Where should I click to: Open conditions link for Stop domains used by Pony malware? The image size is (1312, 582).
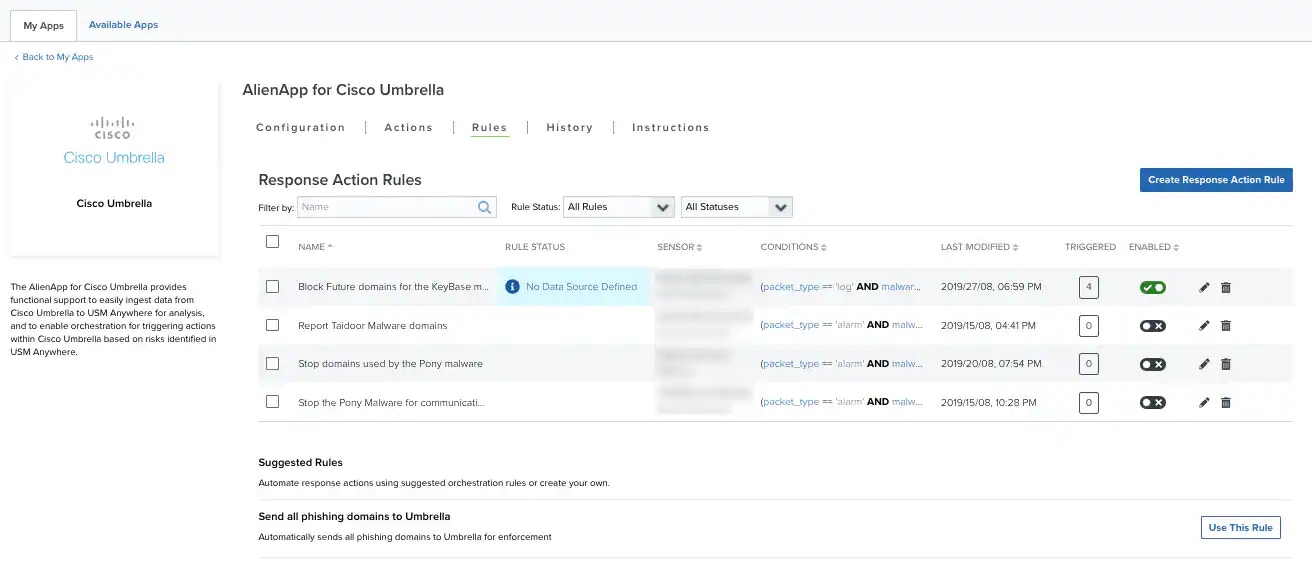click(841, 364)
